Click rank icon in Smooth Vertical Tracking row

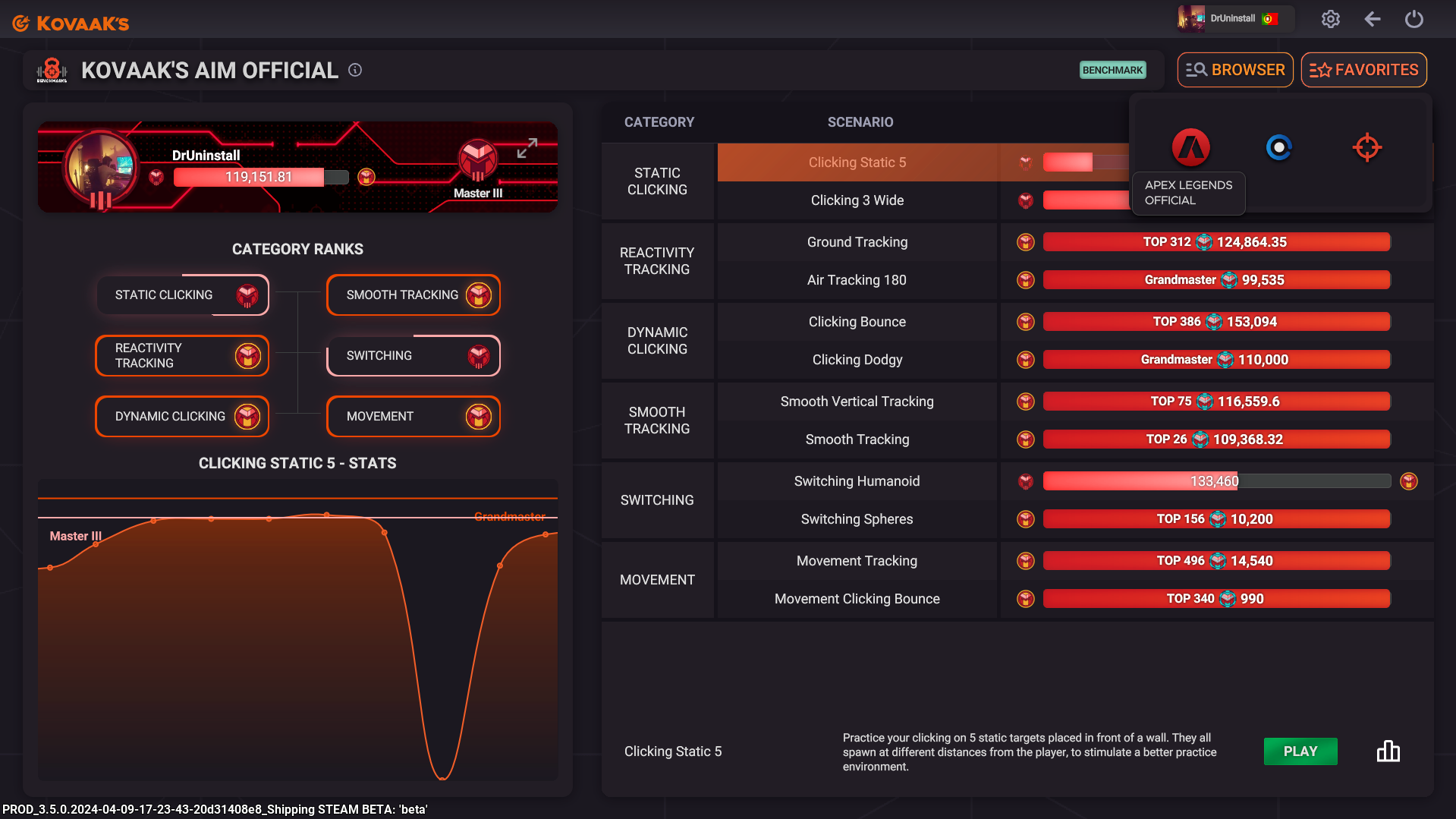point(1026,402)
